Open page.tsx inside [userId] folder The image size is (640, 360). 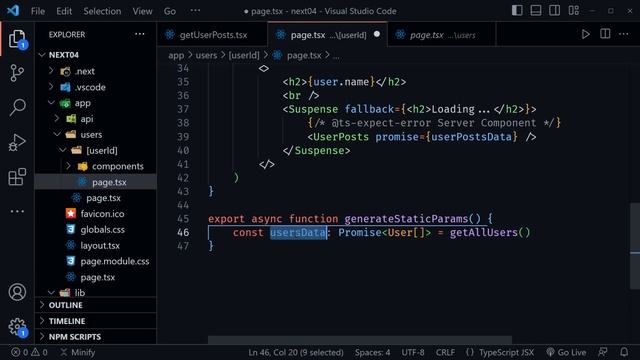click(x=96, y=182)
